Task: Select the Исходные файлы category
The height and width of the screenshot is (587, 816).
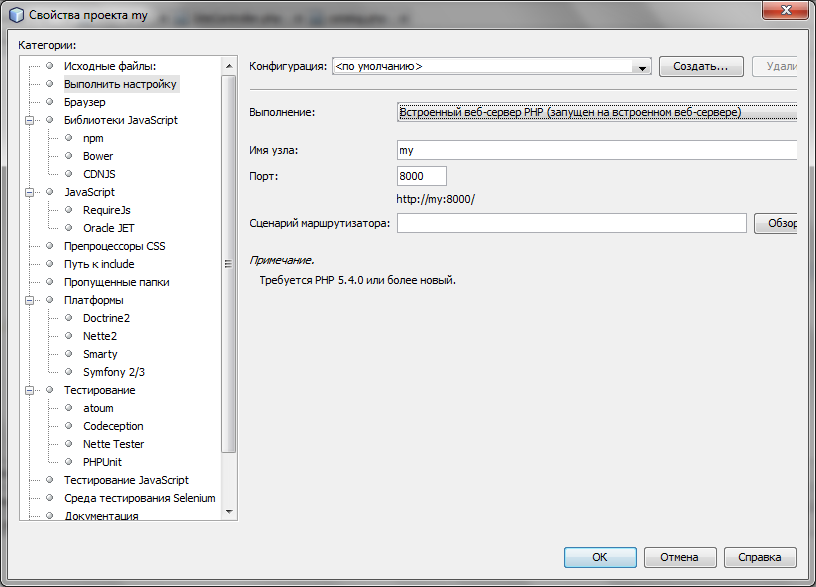Action: click(x=110, y=66)
